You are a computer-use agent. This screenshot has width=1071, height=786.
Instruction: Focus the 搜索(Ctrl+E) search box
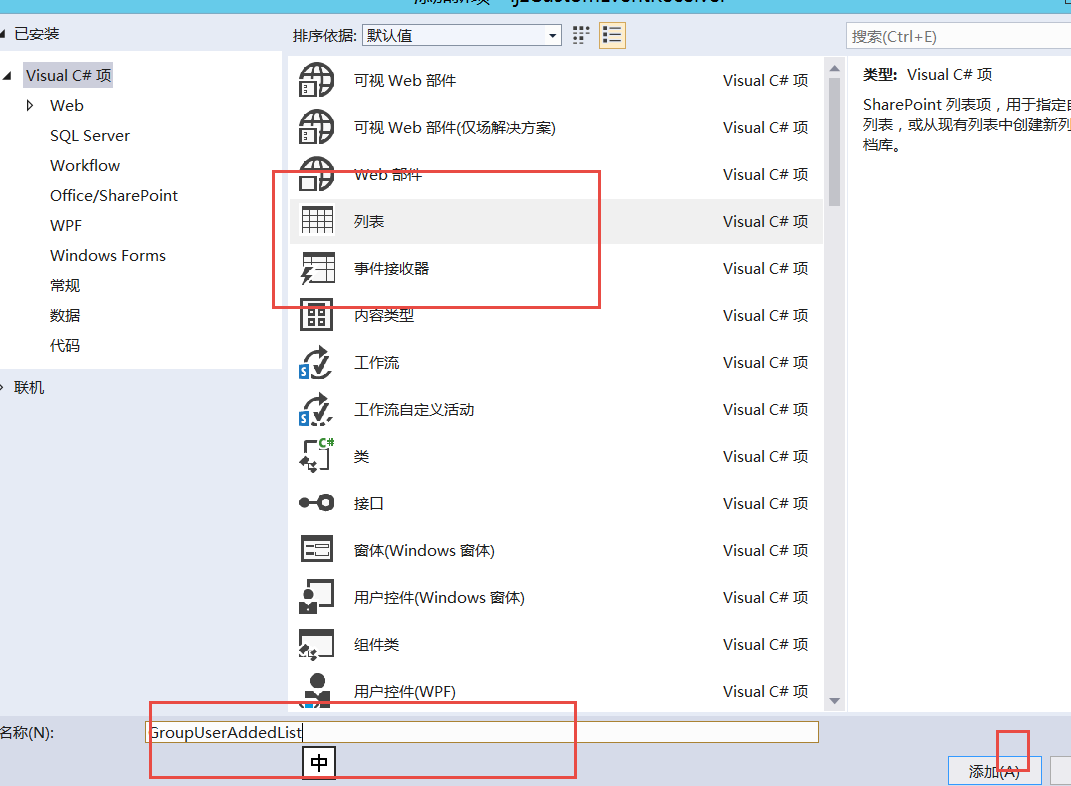pos(958,36)
